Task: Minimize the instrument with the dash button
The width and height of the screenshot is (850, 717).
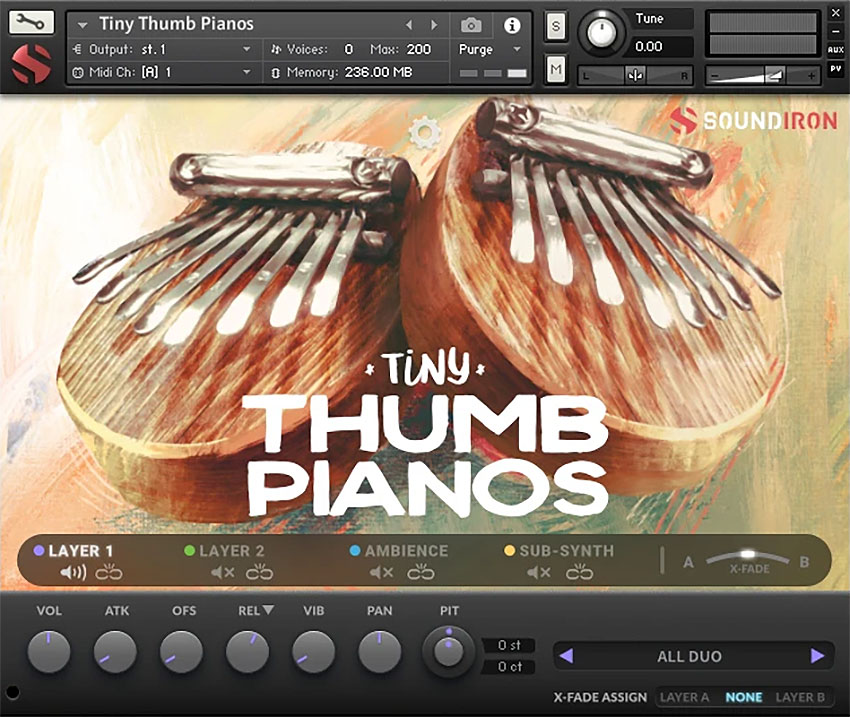Action: pyautogui.click(x=835, y=31)
